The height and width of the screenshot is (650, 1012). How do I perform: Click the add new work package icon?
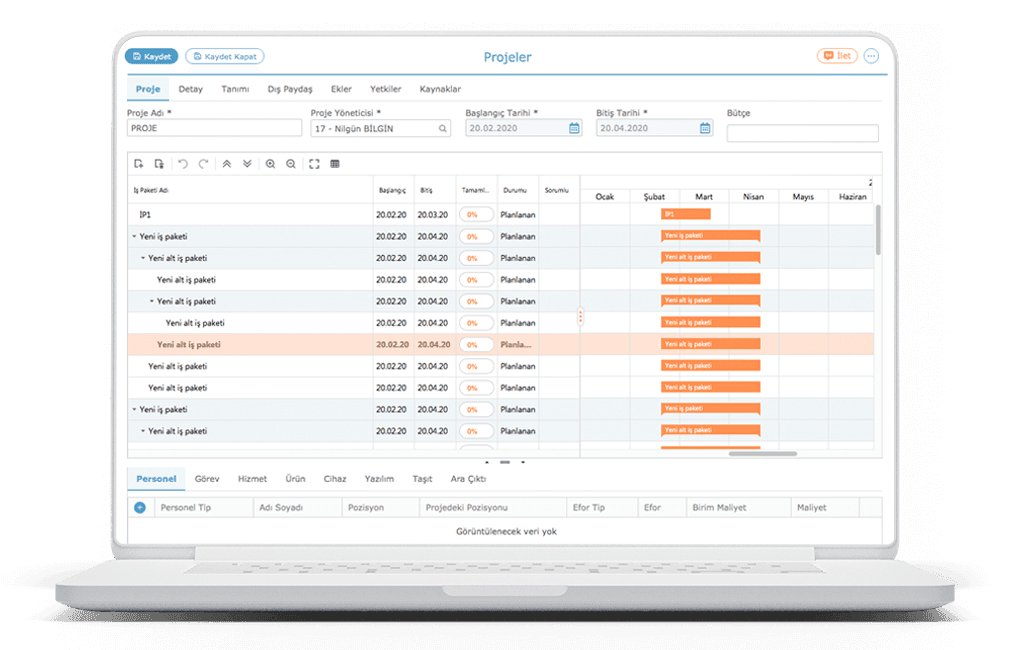[139, 164]
